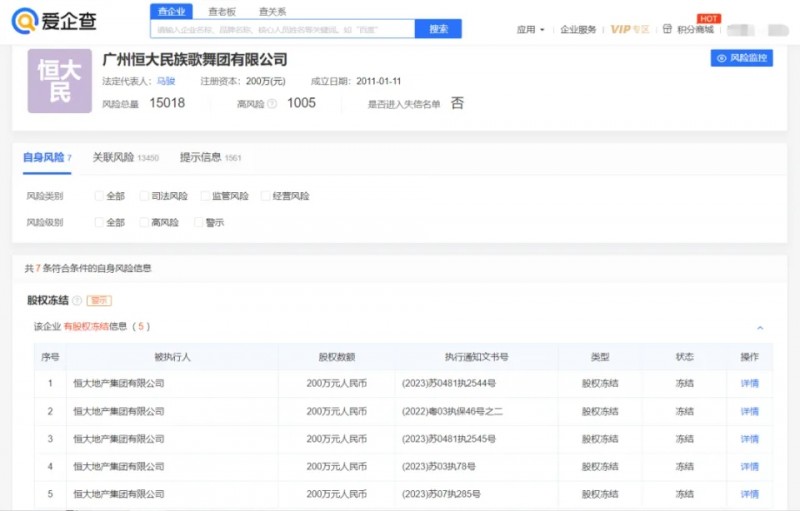
Task: Click the 警示 tag next to 股权冻结
Action: coord(99,300)
